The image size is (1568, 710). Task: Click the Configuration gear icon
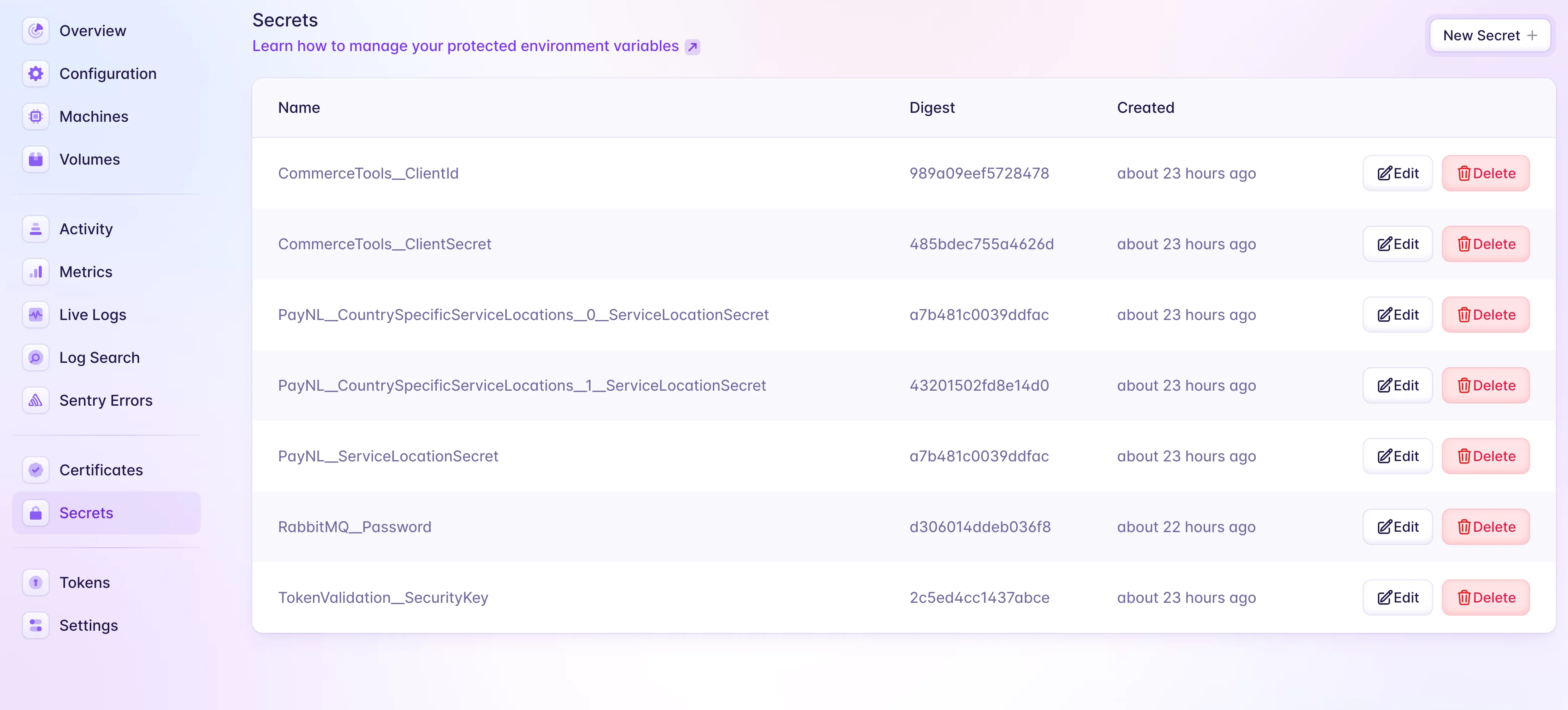[36, 74]
